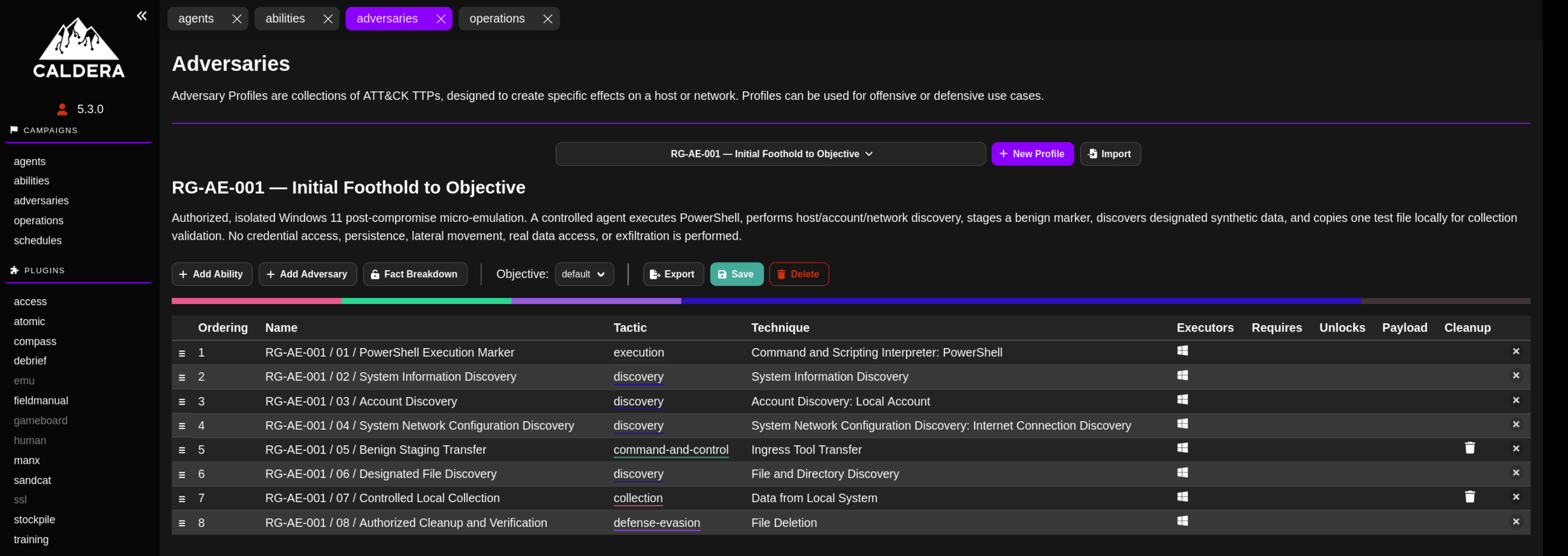Click the red user profile icon
Image resolution: width=1568 pixels, height=556 pixels.
click(x=62, y=109)
